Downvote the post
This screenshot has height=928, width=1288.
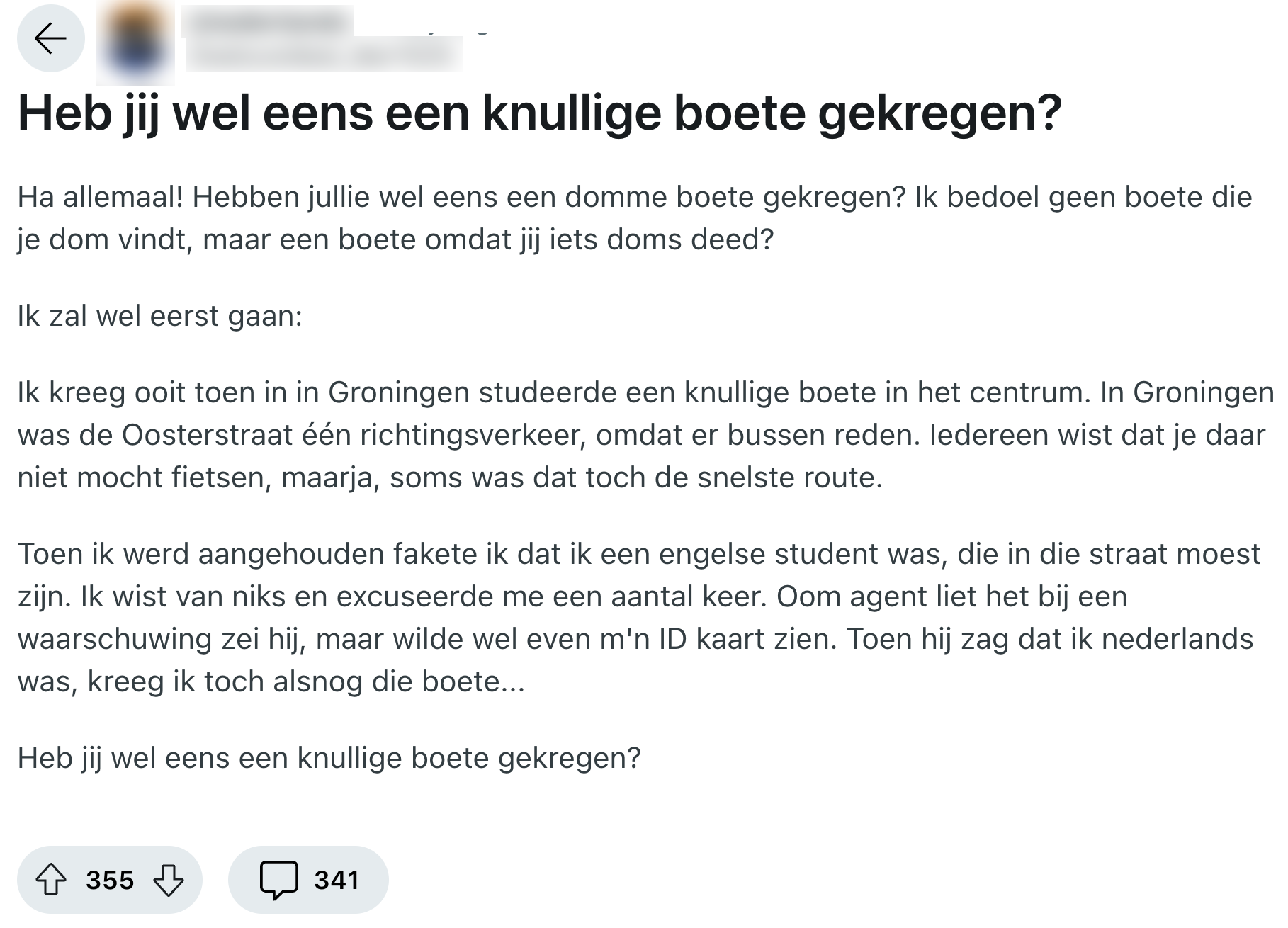point(169,881)
